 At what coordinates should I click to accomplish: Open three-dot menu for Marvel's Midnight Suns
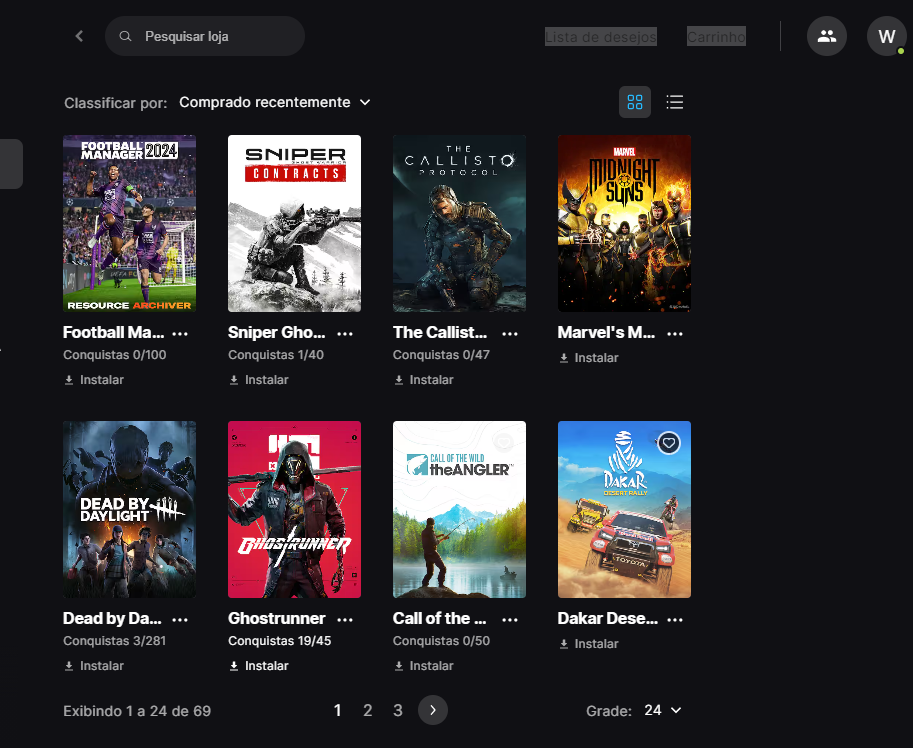coord(675,333)
